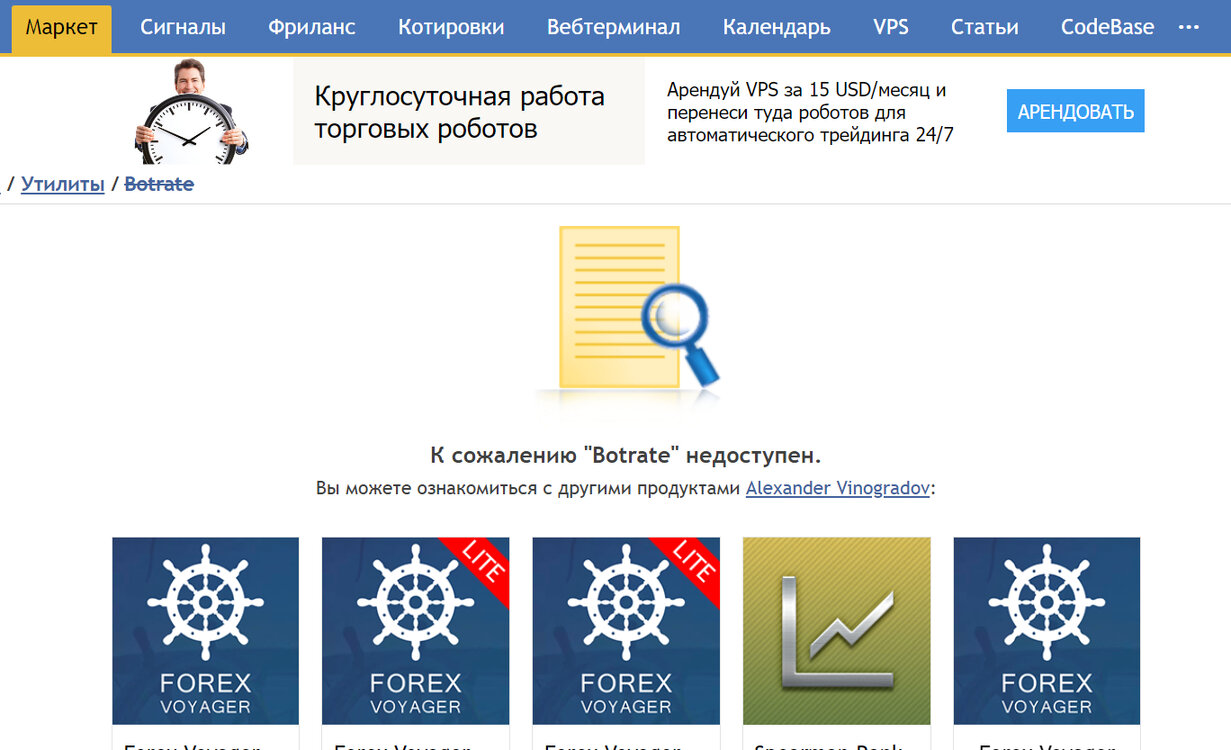Go to CodeBase from the menu
Image resolution: width=1231 pixels, height=750 pixels.
(x=1107, y=27)
